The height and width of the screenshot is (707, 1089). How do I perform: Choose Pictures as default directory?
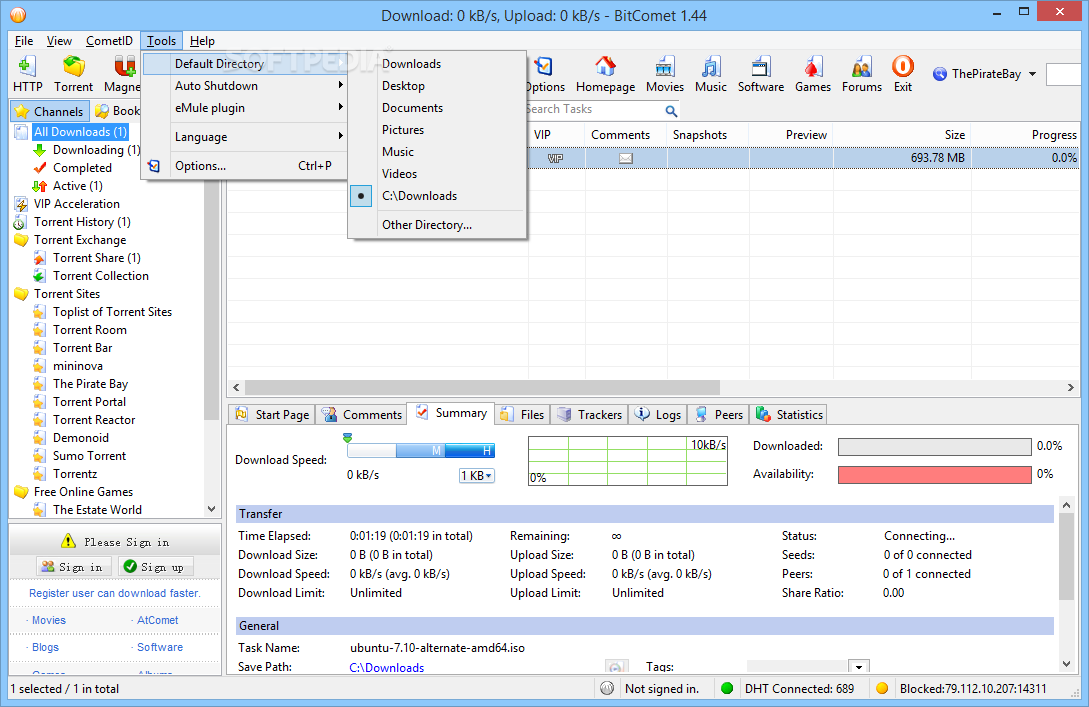438,130
